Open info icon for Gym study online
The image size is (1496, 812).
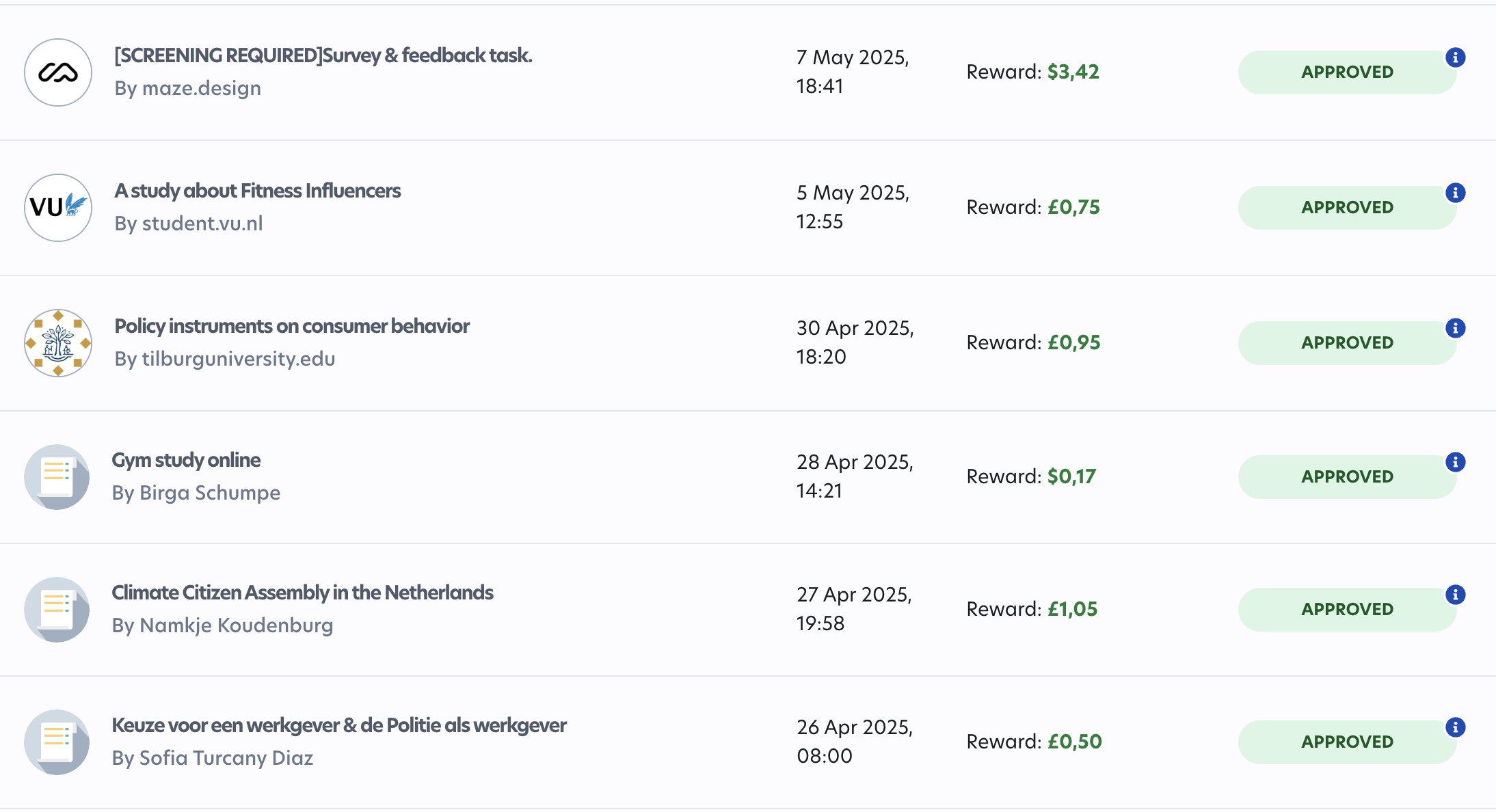click(1456, 462)
